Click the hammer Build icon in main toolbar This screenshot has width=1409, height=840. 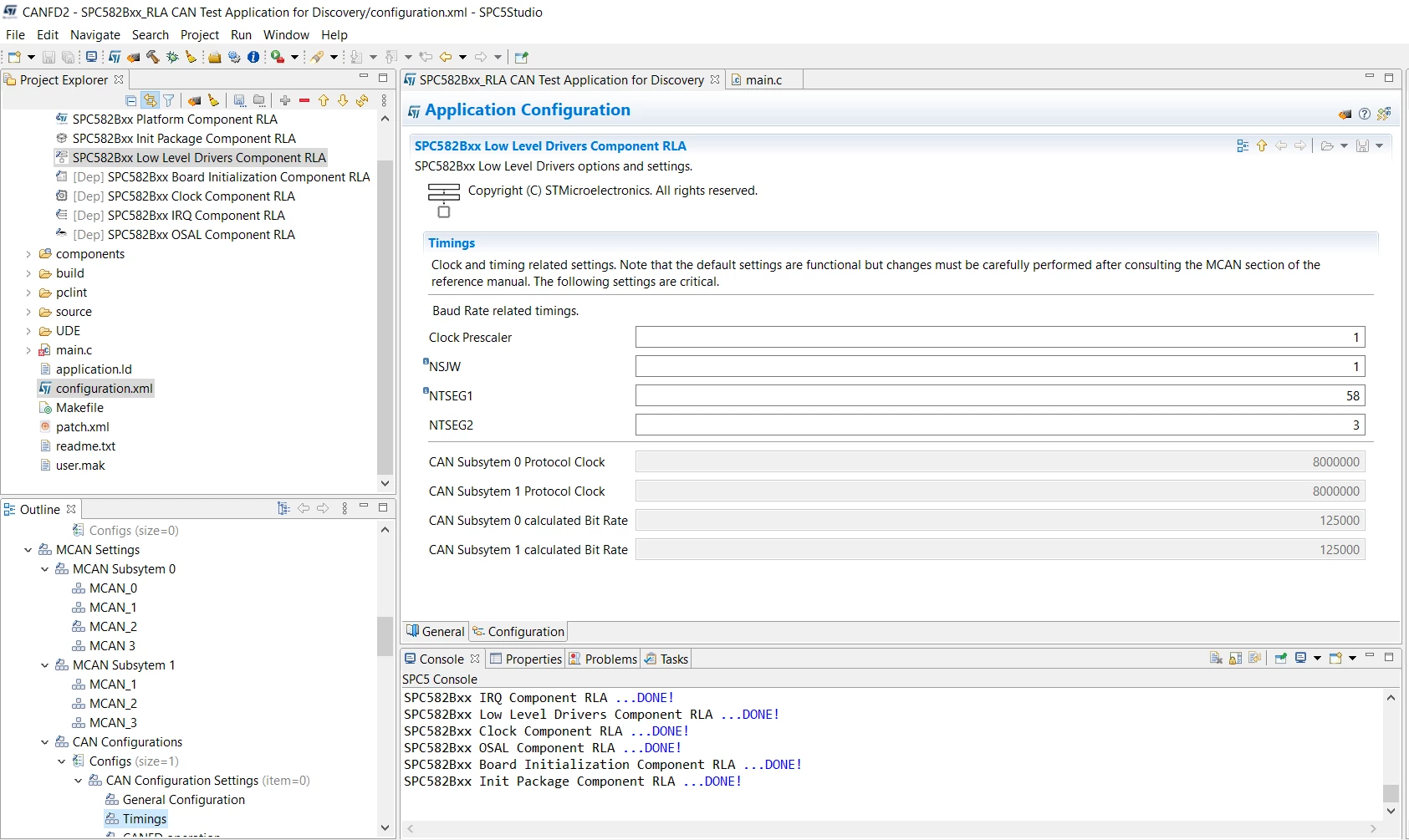pyautogui.click(x=153, y=57)
